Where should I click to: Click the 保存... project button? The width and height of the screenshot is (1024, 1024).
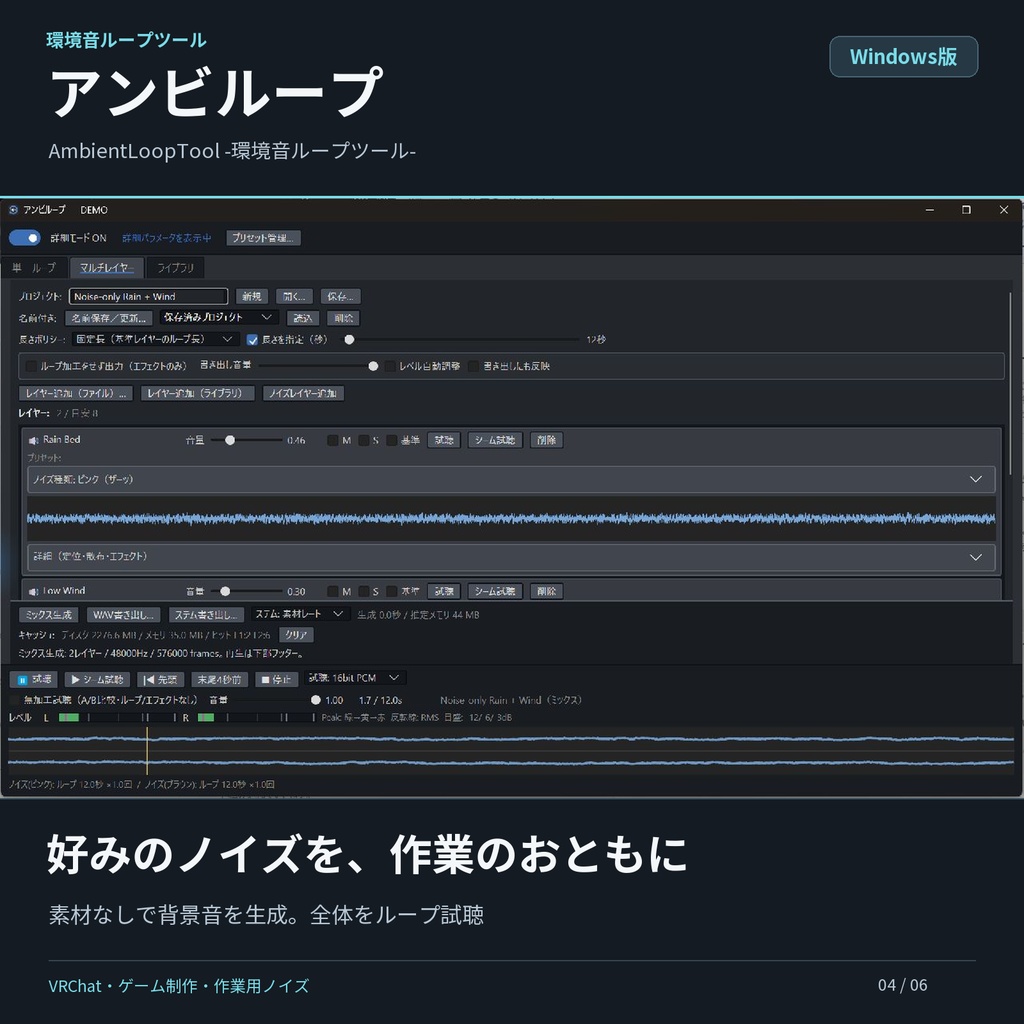(340, 296)
